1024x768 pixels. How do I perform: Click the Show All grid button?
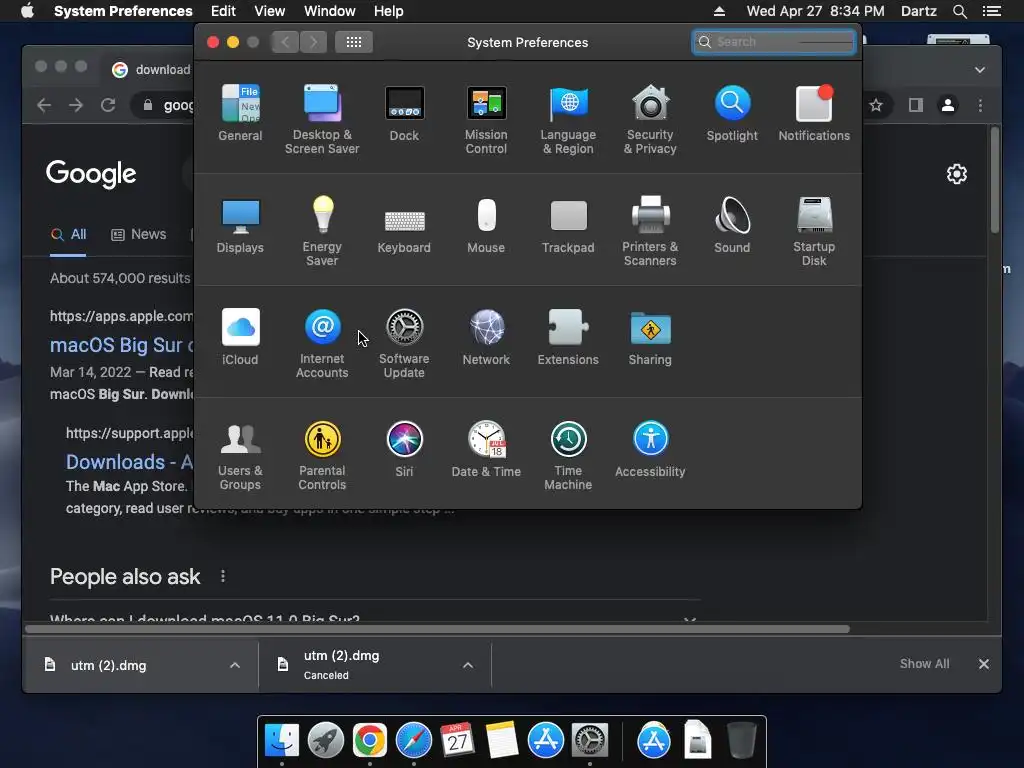click(x=354, y=42)
